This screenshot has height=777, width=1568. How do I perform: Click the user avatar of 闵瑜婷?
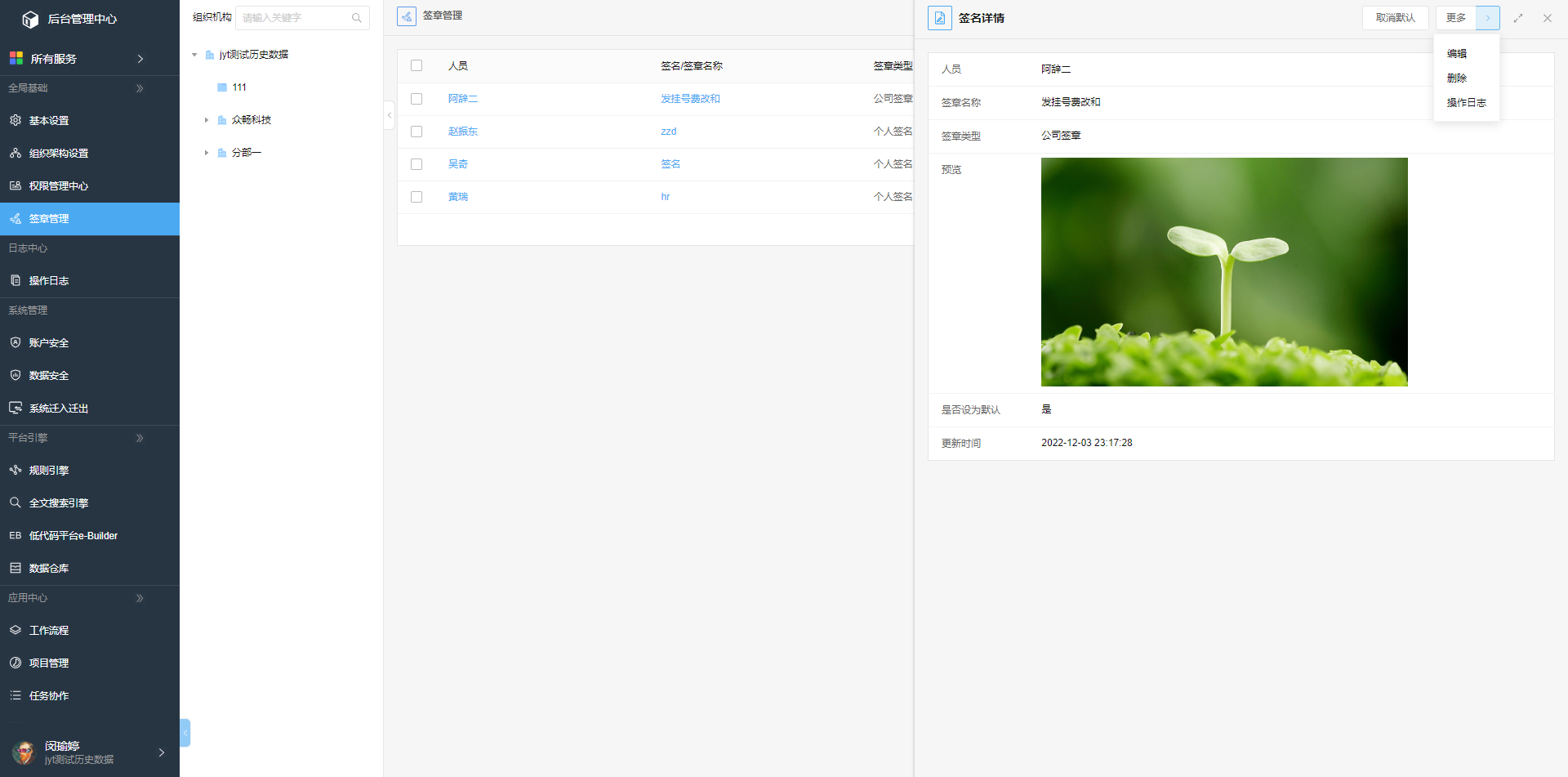24,752
